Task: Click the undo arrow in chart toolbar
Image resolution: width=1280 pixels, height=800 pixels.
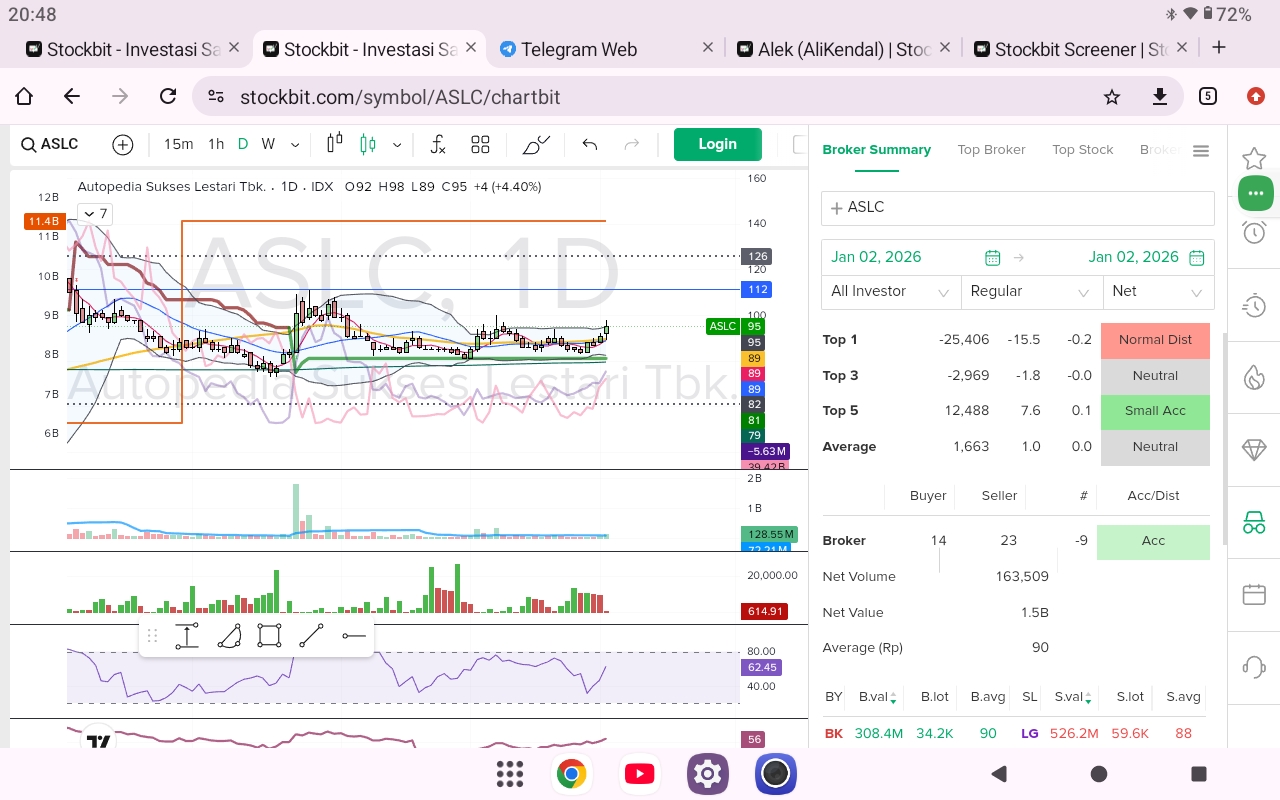Action: click(x=590, y=145)
